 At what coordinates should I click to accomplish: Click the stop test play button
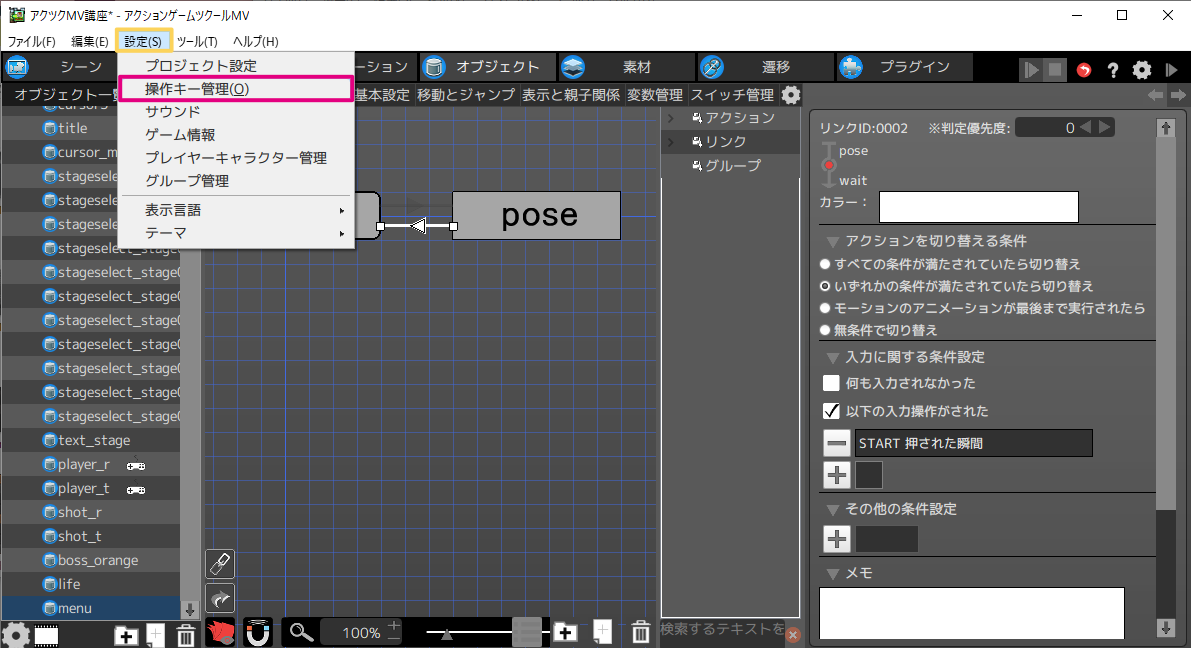click(1055, 70)
